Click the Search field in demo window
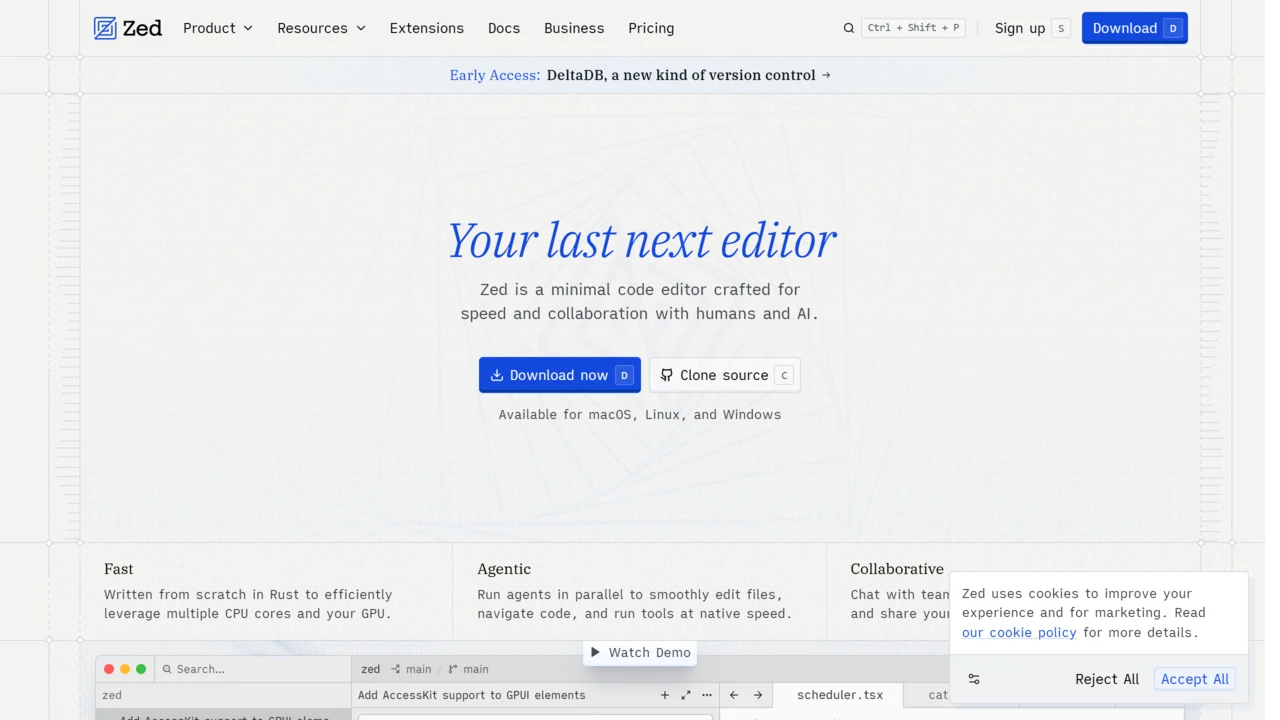This screenshot has height=720, width=1280. pos(251,669)
